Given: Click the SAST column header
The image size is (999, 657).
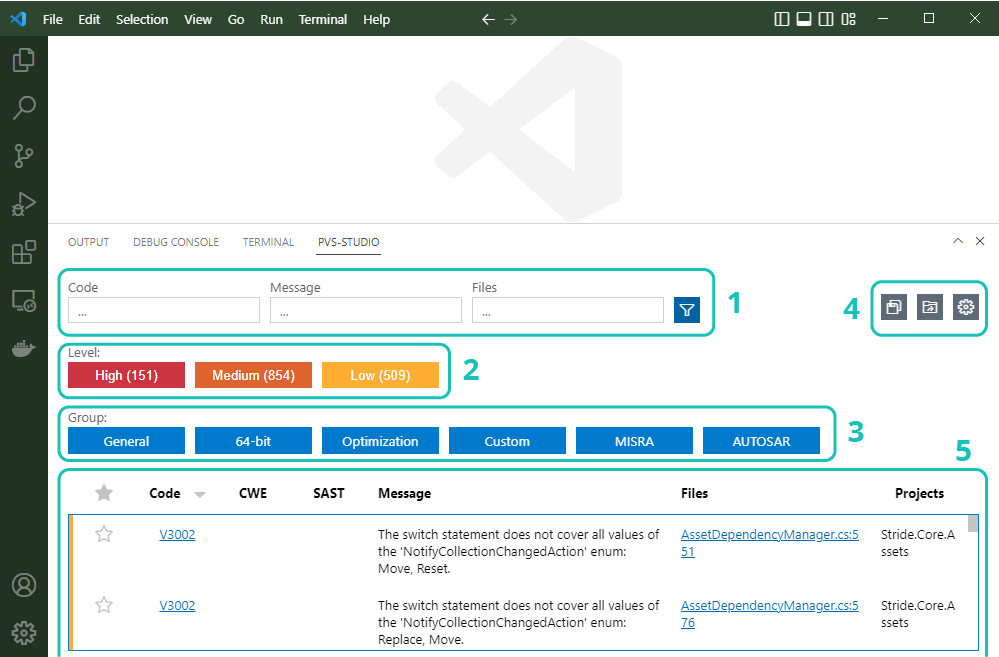Looking at the screenshot, I should click(329, 493).
